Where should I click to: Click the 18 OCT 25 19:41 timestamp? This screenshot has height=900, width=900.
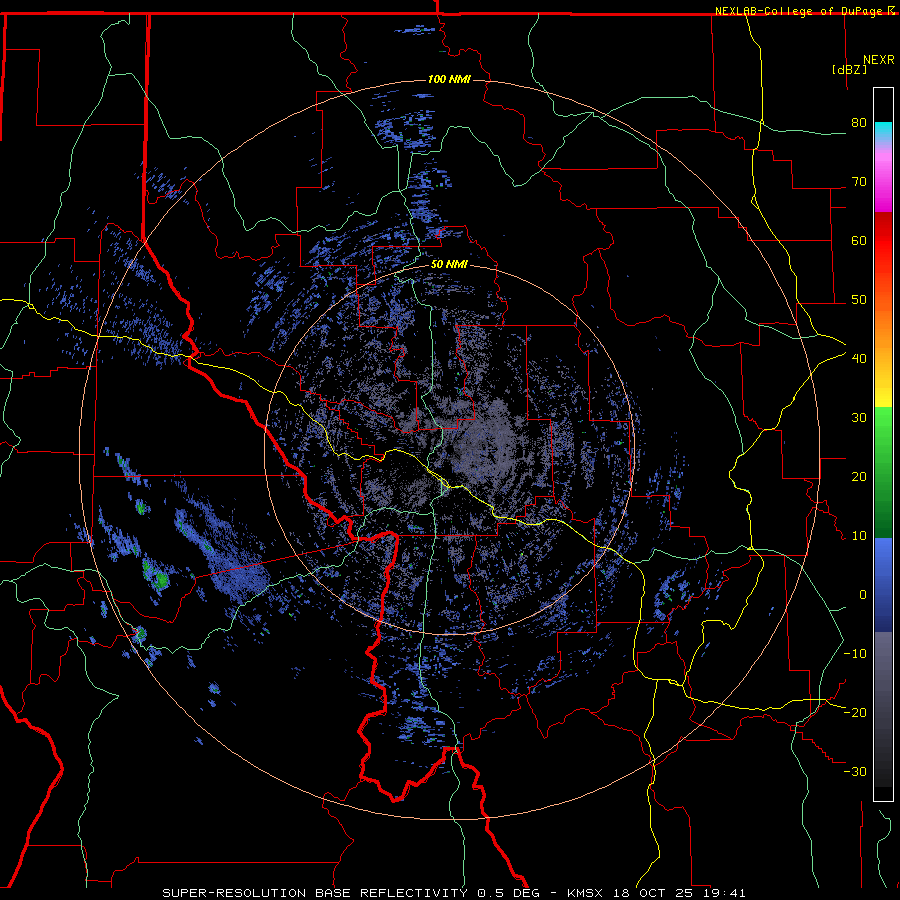tap(679, 893)
